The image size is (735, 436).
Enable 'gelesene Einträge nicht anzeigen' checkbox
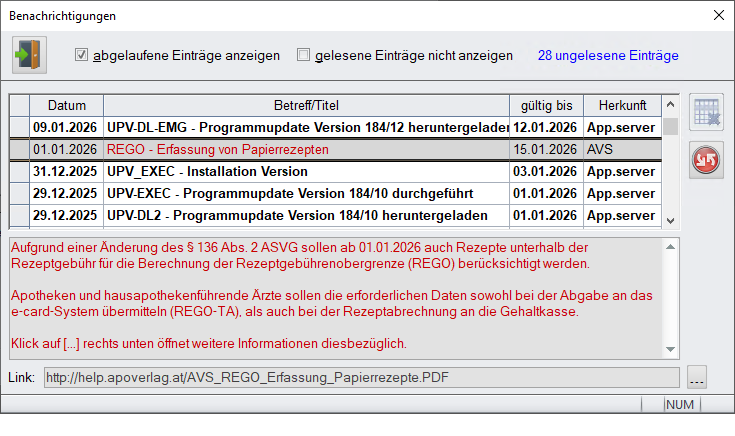pyautogui.click(x=304, y=56)
